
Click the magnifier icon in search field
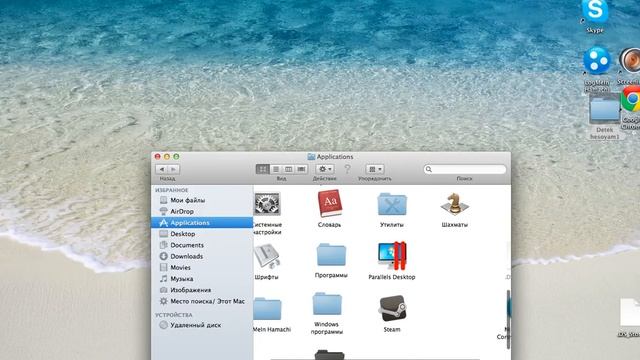(x=429, y=169)
